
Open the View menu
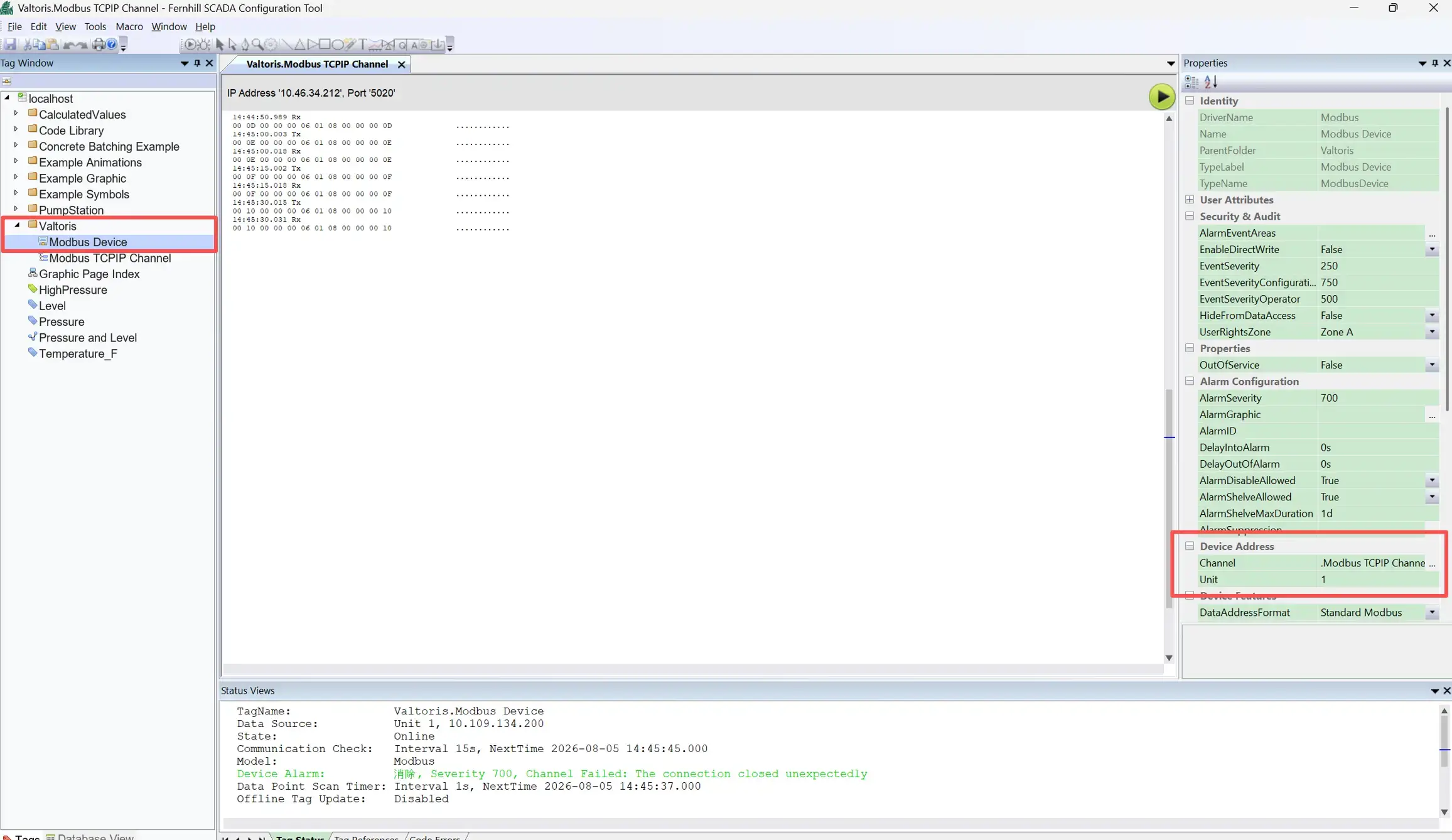coord(65,26)
